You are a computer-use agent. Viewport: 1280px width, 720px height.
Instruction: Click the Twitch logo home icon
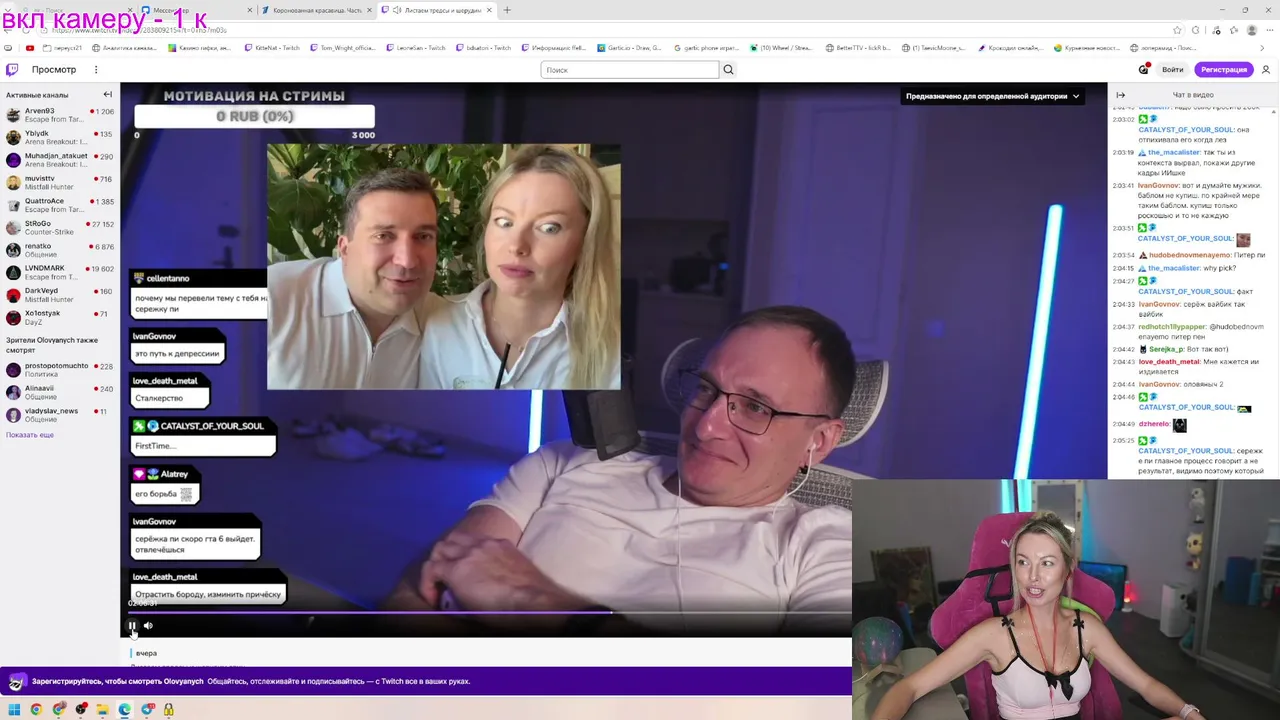pyautogui.click(x=12, y=70)
